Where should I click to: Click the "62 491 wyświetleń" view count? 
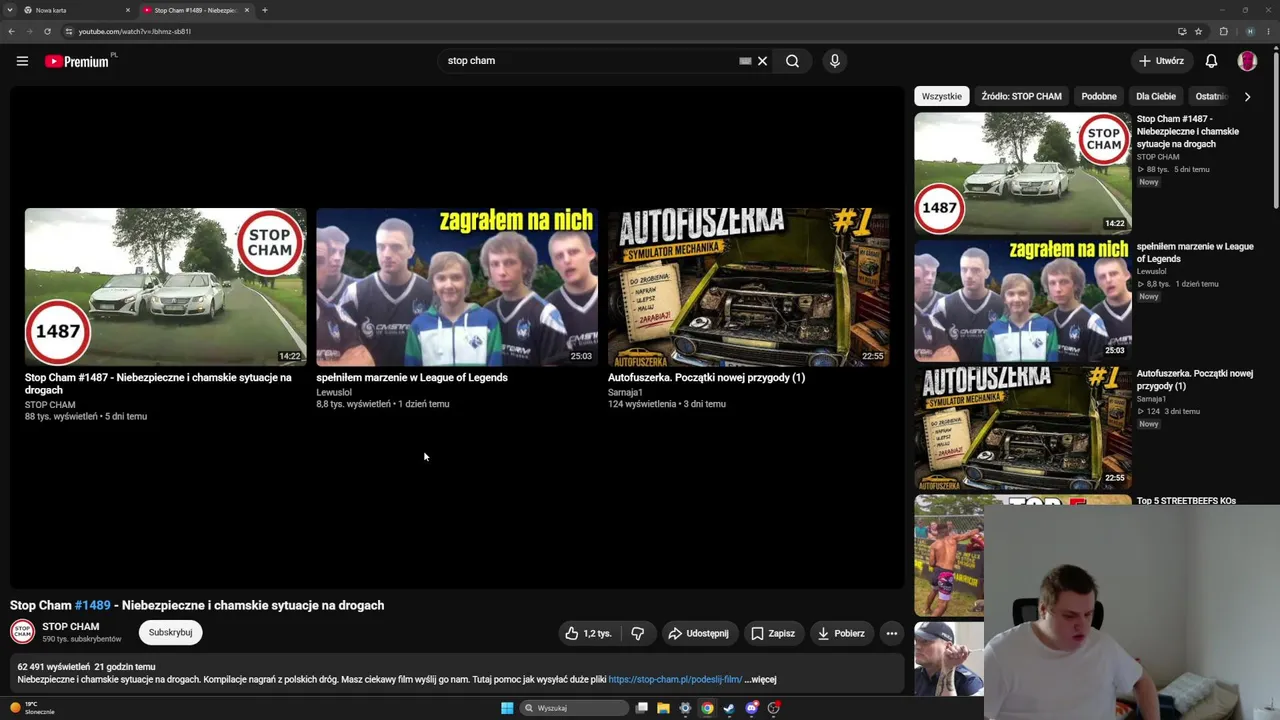pyautogui.click(x=53, y=667)
